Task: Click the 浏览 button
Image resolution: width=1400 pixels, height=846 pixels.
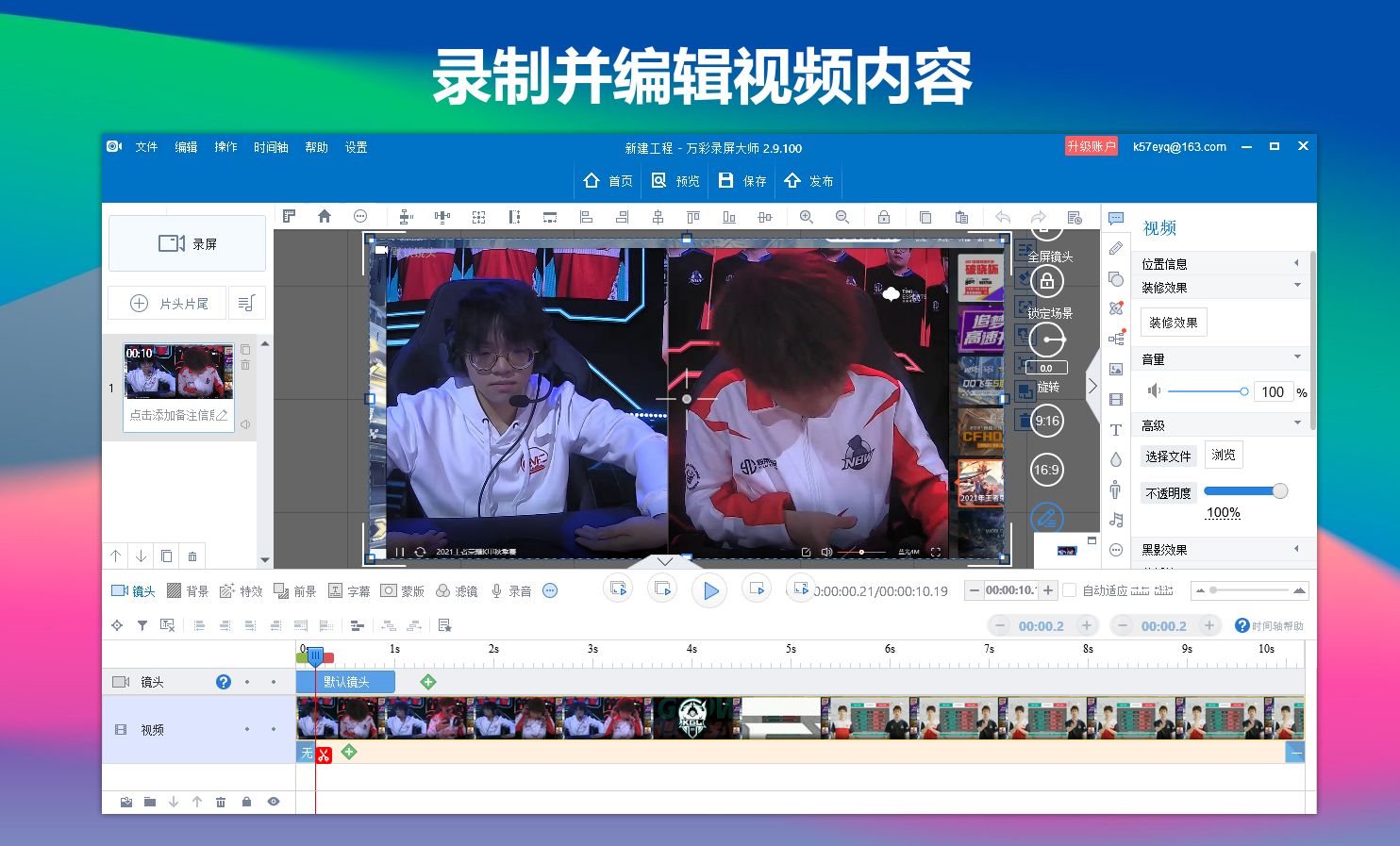Action: tap(1224, 455)
